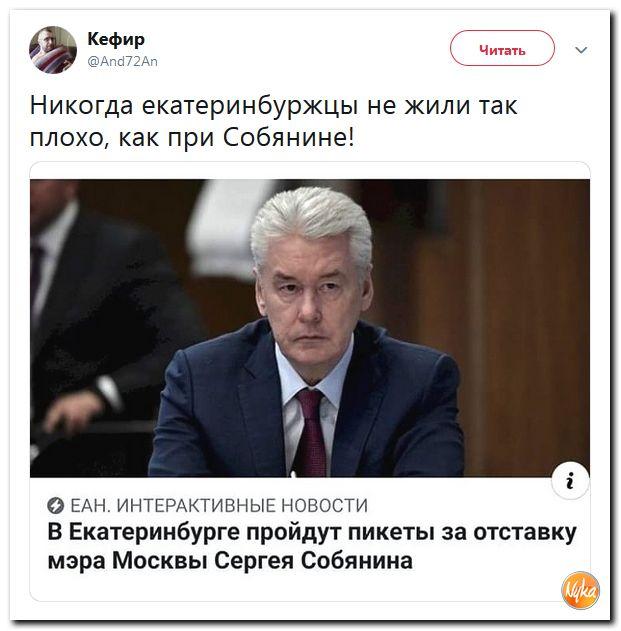This screenshot has width=621, height=631.
Task: Click tweet line "плохо, как при Собянине!"
Action: pos(192,138)
